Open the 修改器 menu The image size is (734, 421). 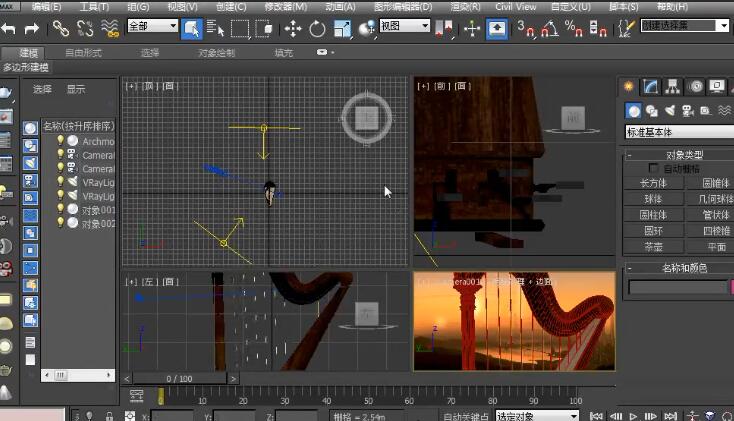coord(285,6)
